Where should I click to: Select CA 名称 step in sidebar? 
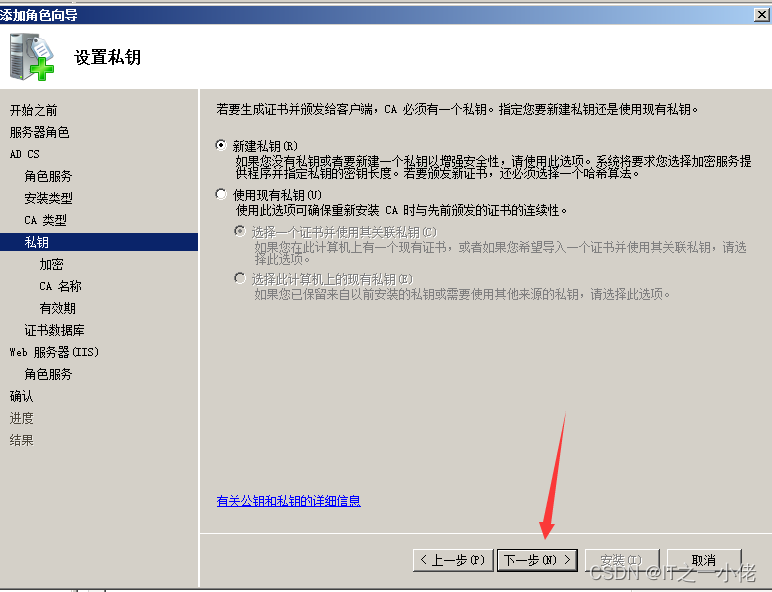[61, 286]
